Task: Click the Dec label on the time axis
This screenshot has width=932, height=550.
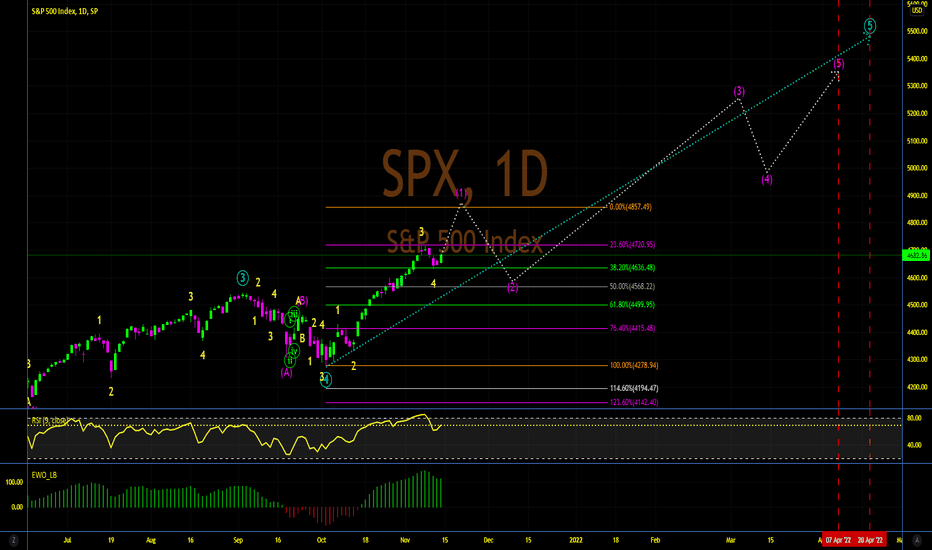Action: point(488,540)
